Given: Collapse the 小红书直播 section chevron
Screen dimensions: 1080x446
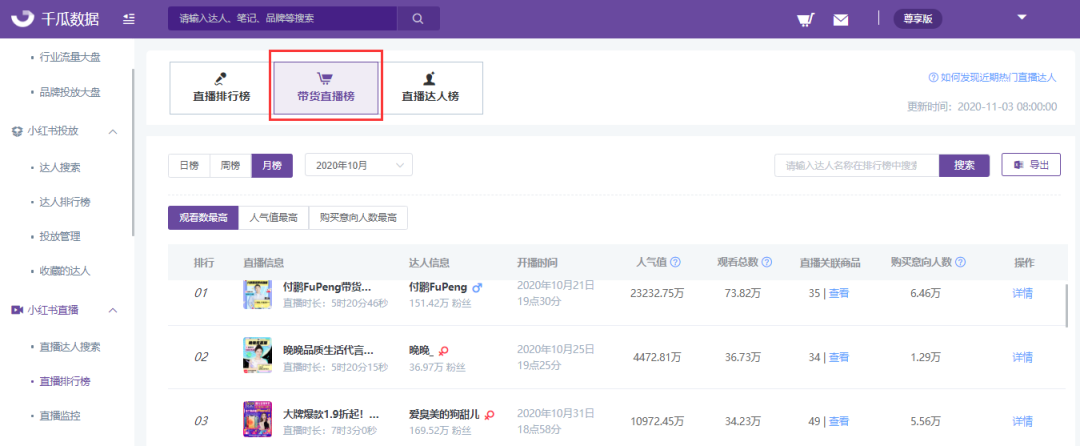Looking at the screenshot, I should (x=114, y=310).
